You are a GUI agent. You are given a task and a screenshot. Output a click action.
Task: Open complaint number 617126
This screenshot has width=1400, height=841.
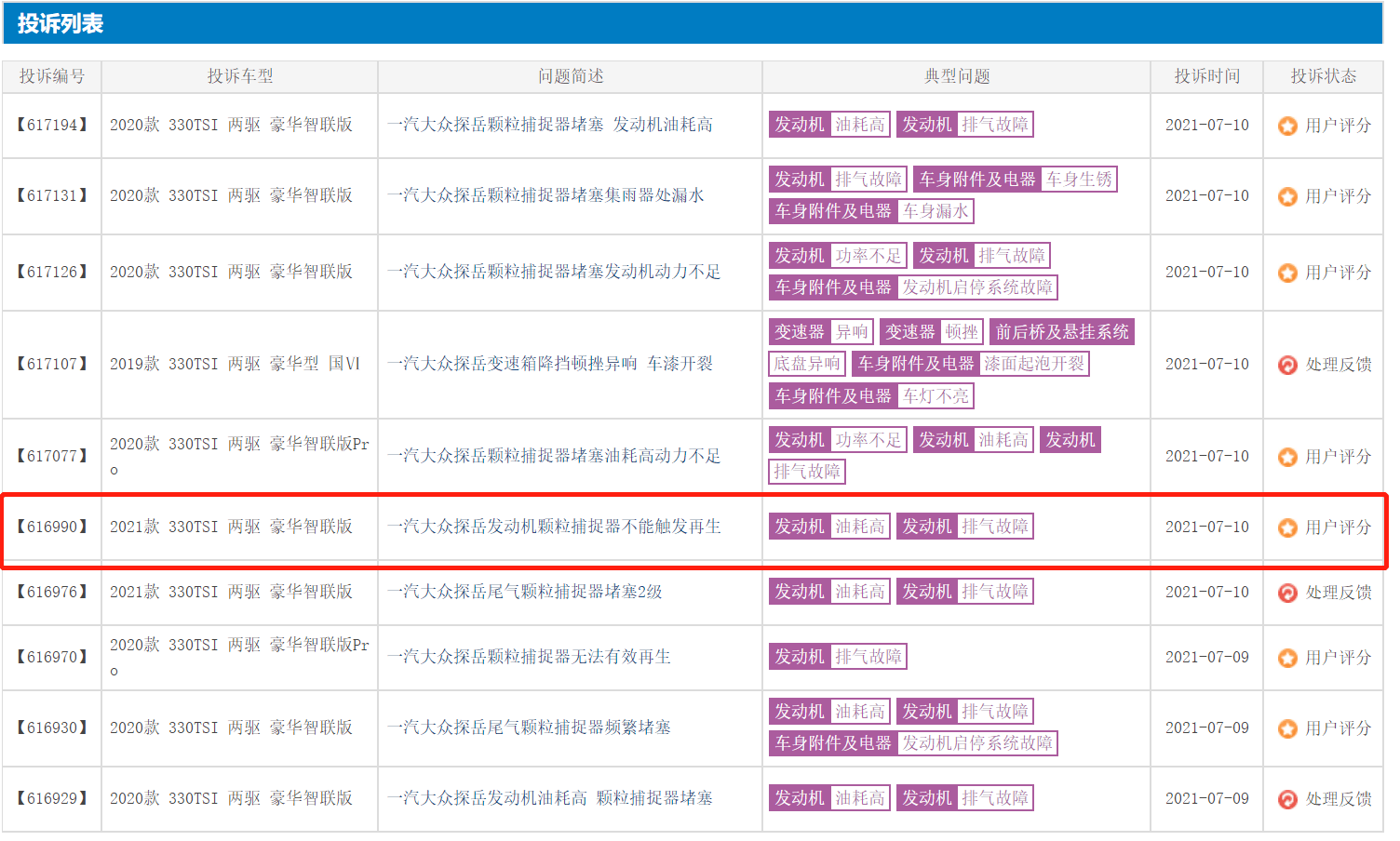point(52,272)
